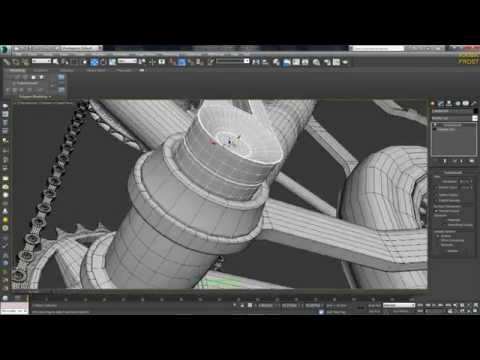Activate the Select and Move tool
The width and height of the screenshot is (480, 360).
pyautogui.click(x=94, y=62)
